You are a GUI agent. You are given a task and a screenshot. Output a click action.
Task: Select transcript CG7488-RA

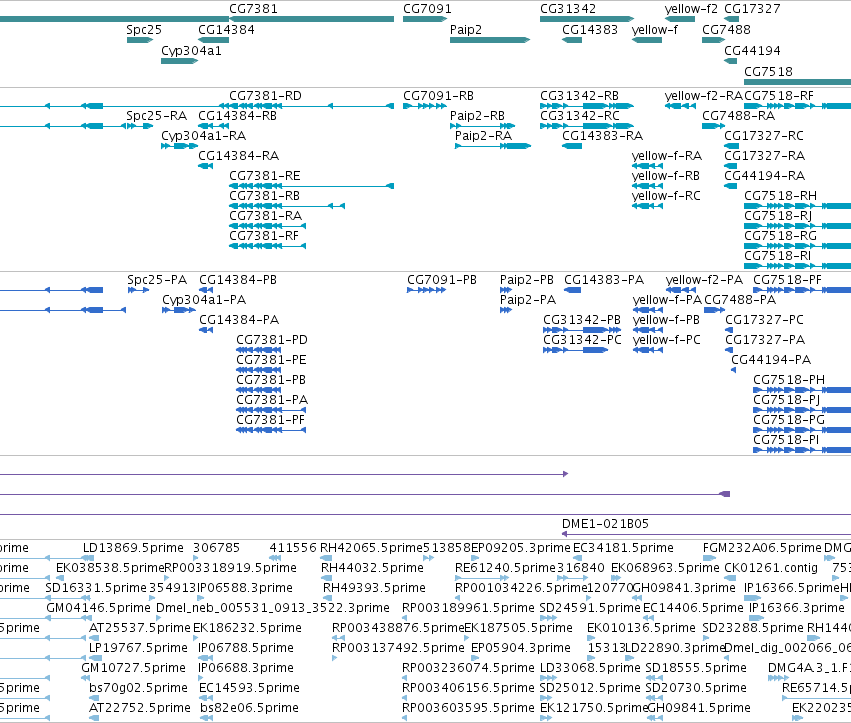point(714,126)
